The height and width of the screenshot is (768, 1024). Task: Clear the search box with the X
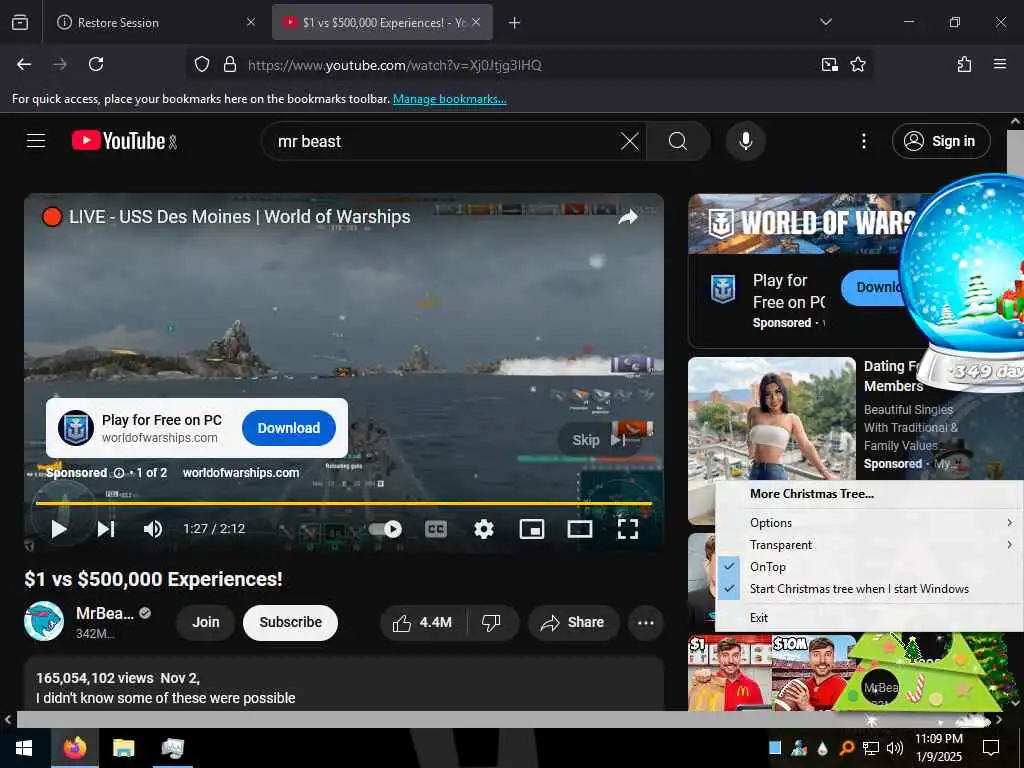click(630, 141)
